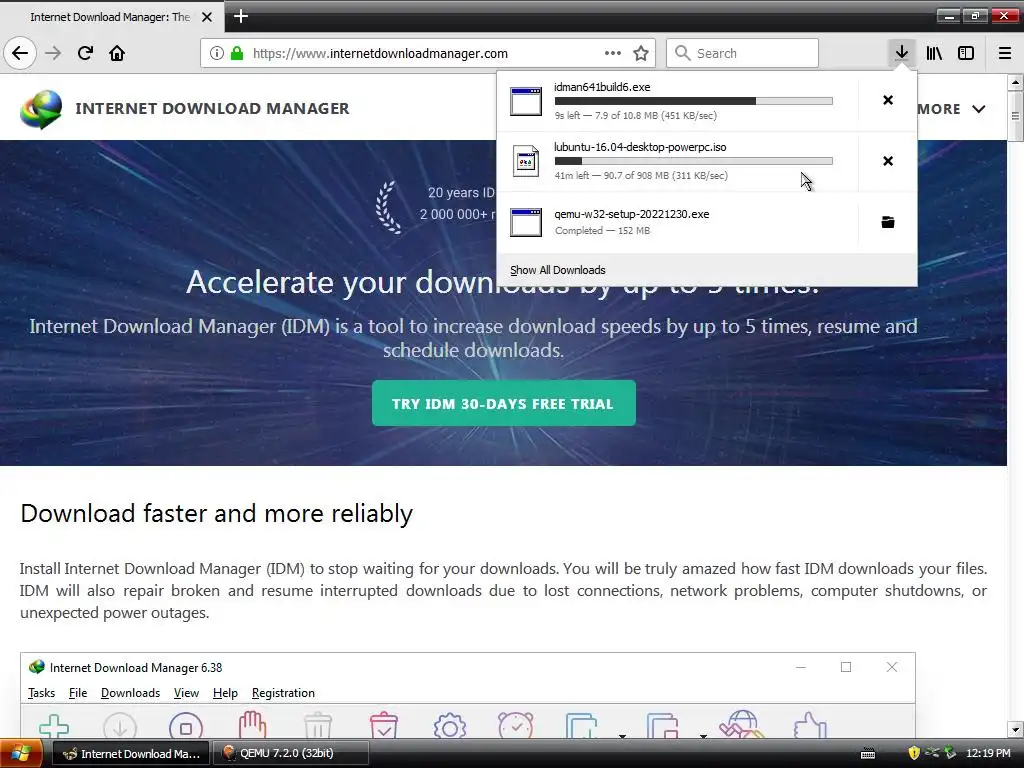Screen dimensions: 1024x768
Task: Click the green secure padlock icon
Action: click(237, 53)
